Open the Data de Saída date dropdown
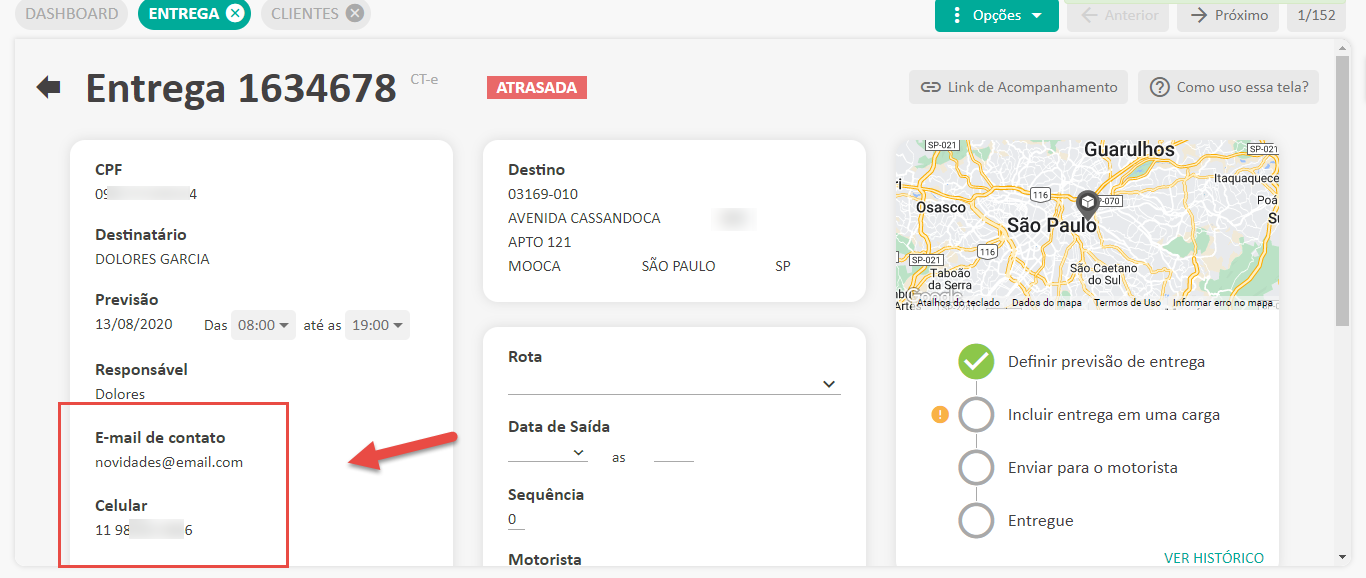The height and width of the screenshot is (578, 1366). click(x=548, y=452)
